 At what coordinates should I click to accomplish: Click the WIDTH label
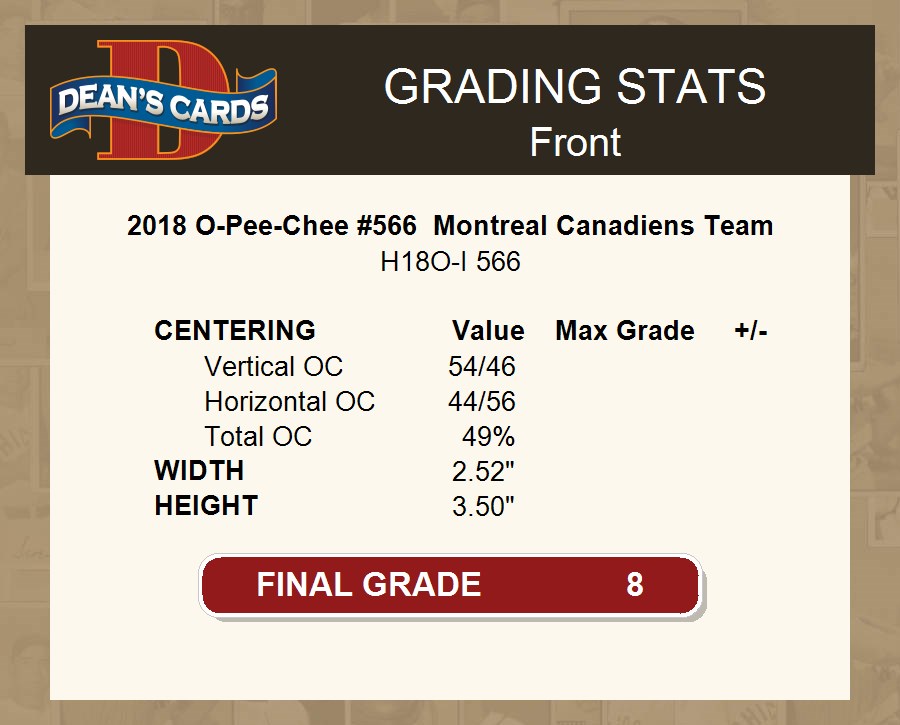click(x=199, y=471)
